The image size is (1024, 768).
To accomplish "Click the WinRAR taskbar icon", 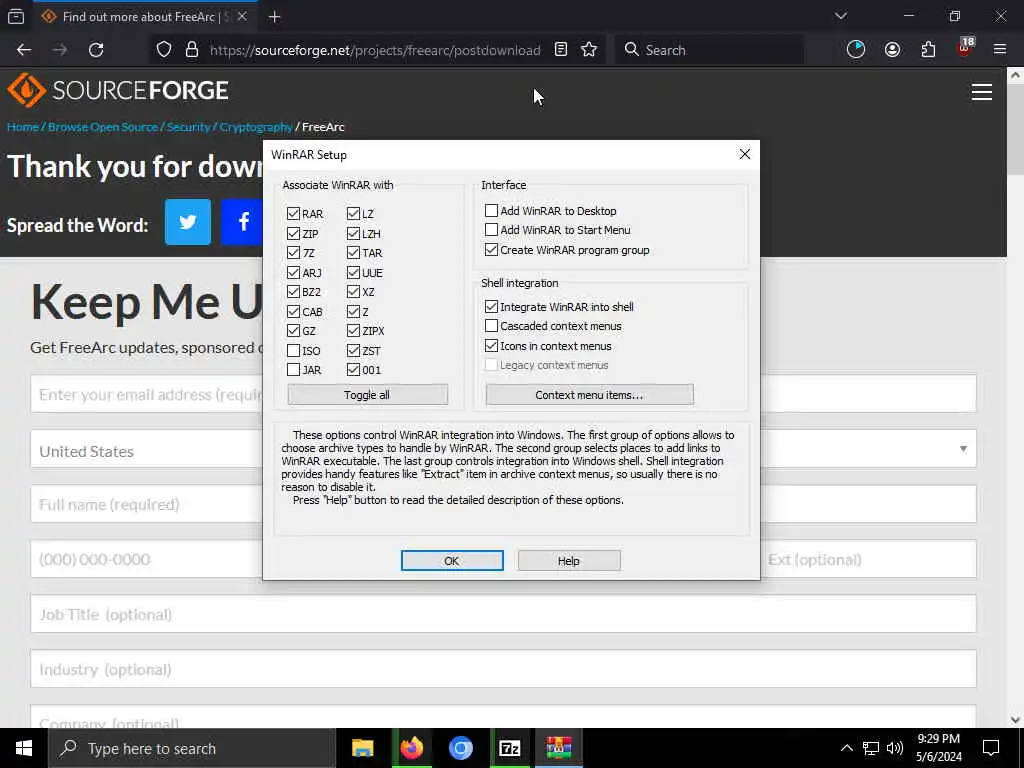I will (559, 748).
